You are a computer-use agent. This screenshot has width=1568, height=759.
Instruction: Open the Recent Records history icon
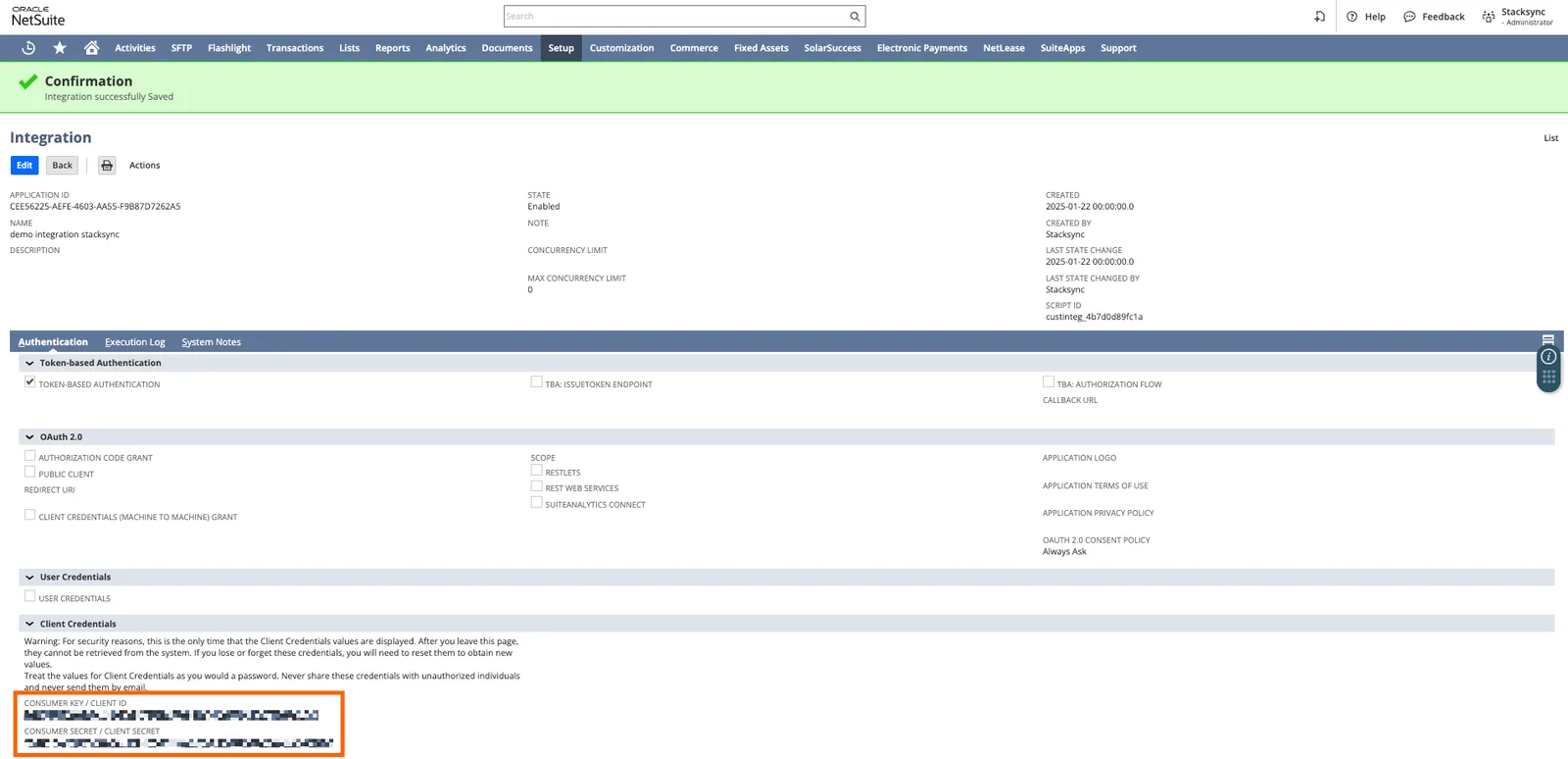[28, 48]
